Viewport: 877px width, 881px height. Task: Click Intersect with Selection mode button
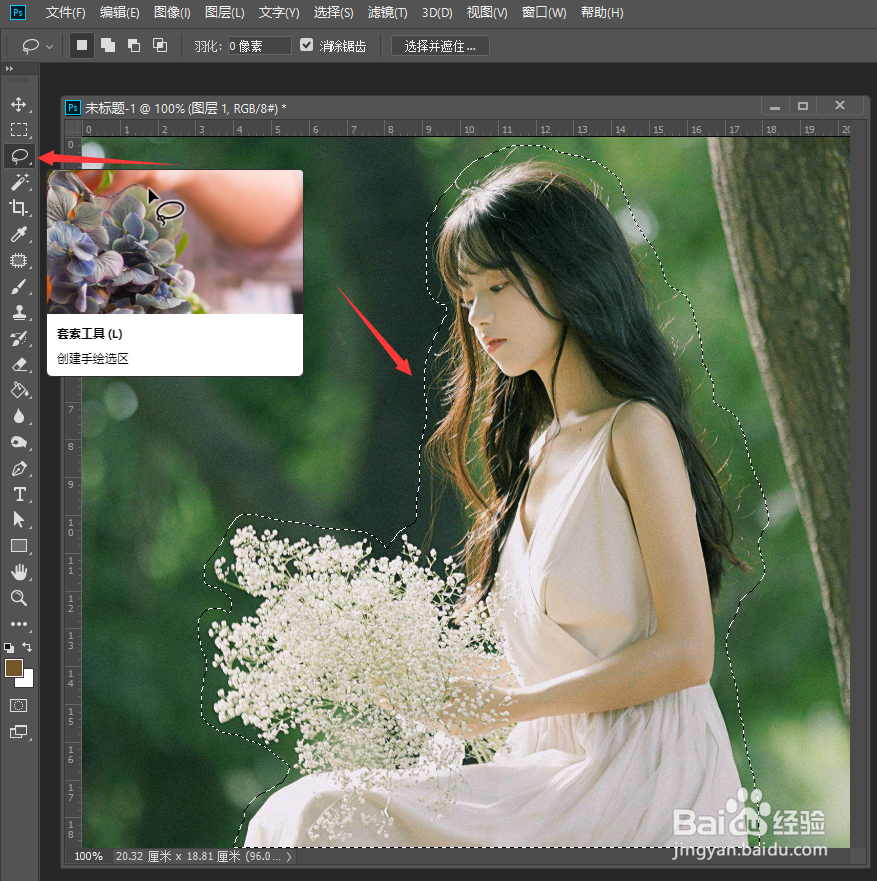[160, 46]
